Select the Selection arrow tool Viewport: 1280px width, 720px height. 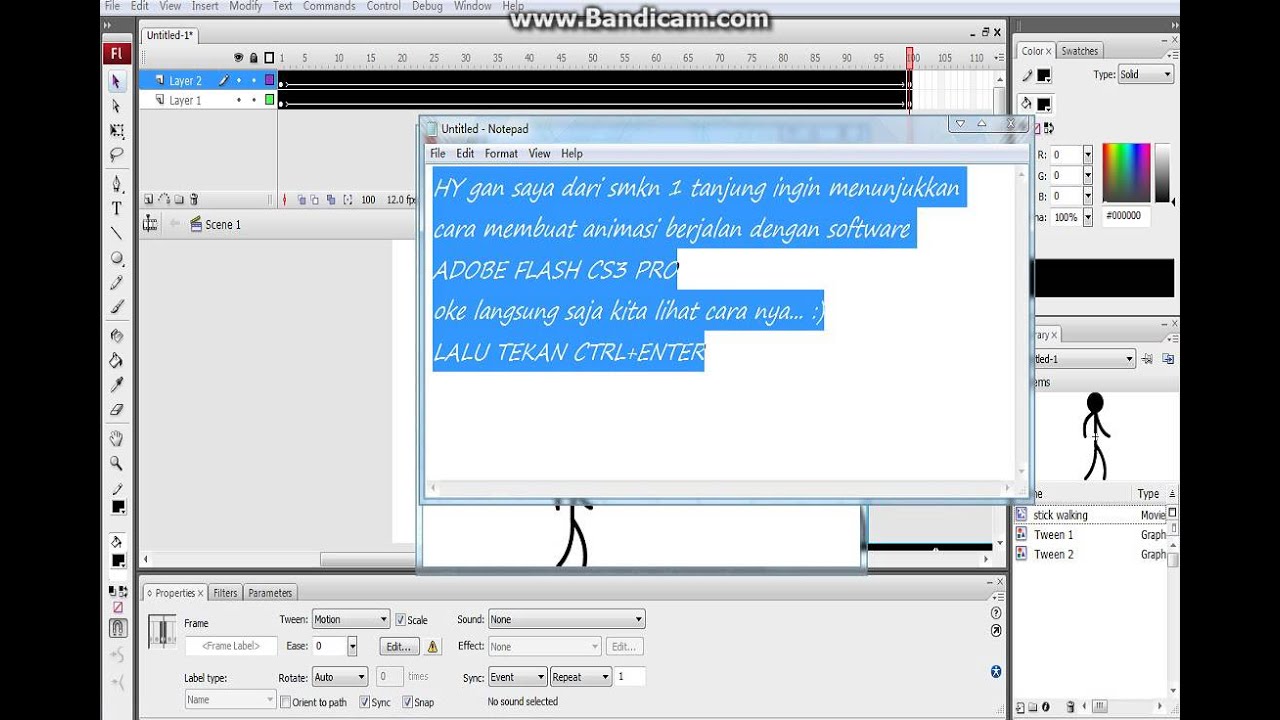(x=116, y=81)
